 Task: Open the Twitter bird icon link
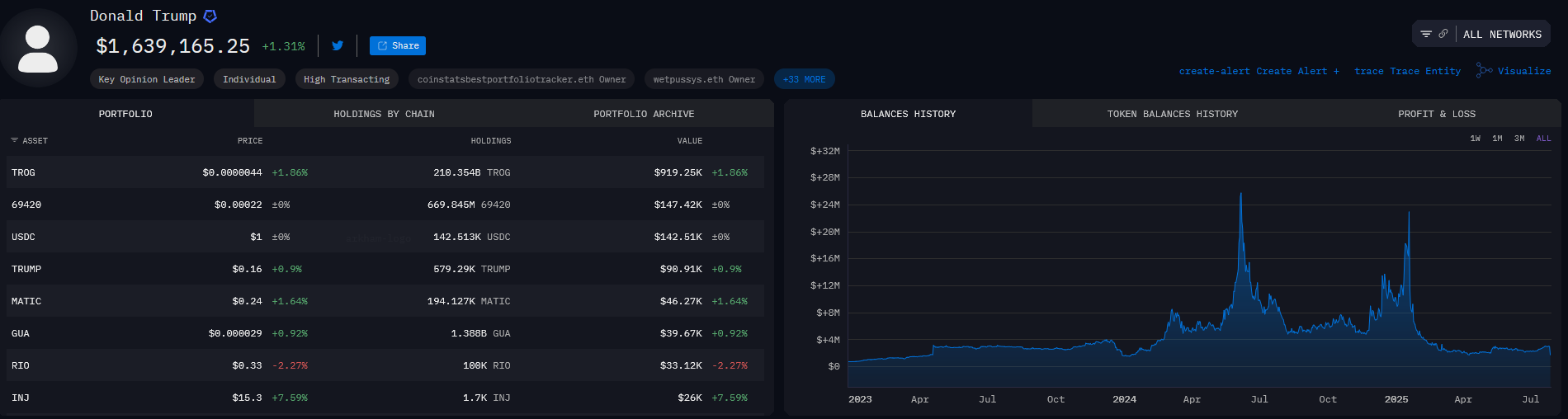coord(338,45)
